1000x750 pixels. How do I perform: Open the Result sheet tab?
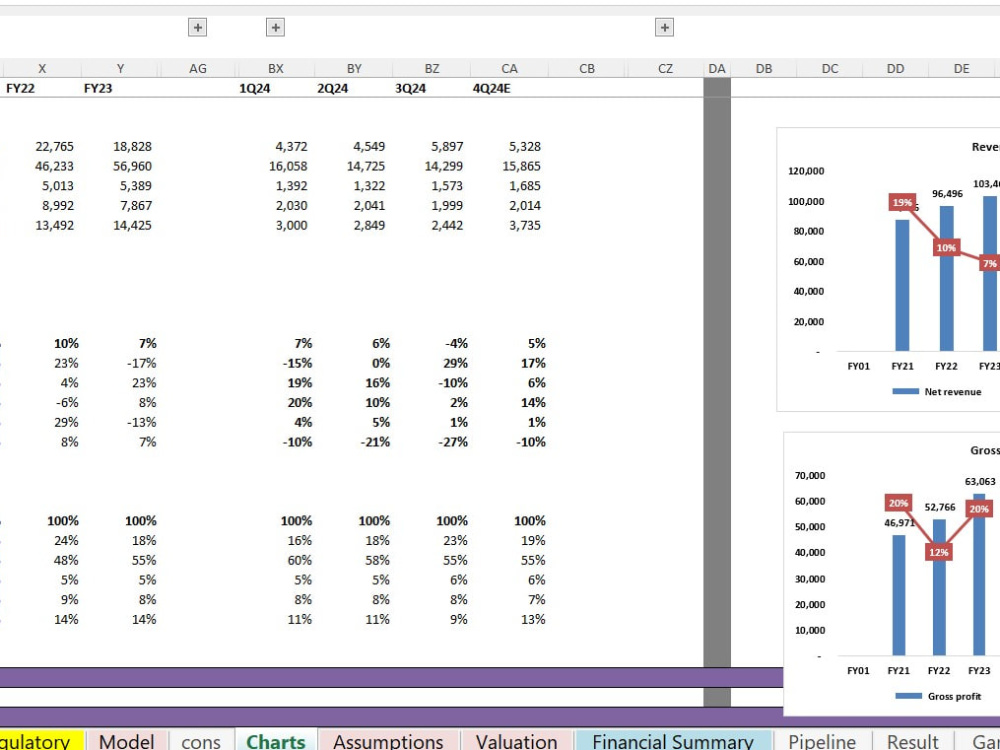click(913, 740)
